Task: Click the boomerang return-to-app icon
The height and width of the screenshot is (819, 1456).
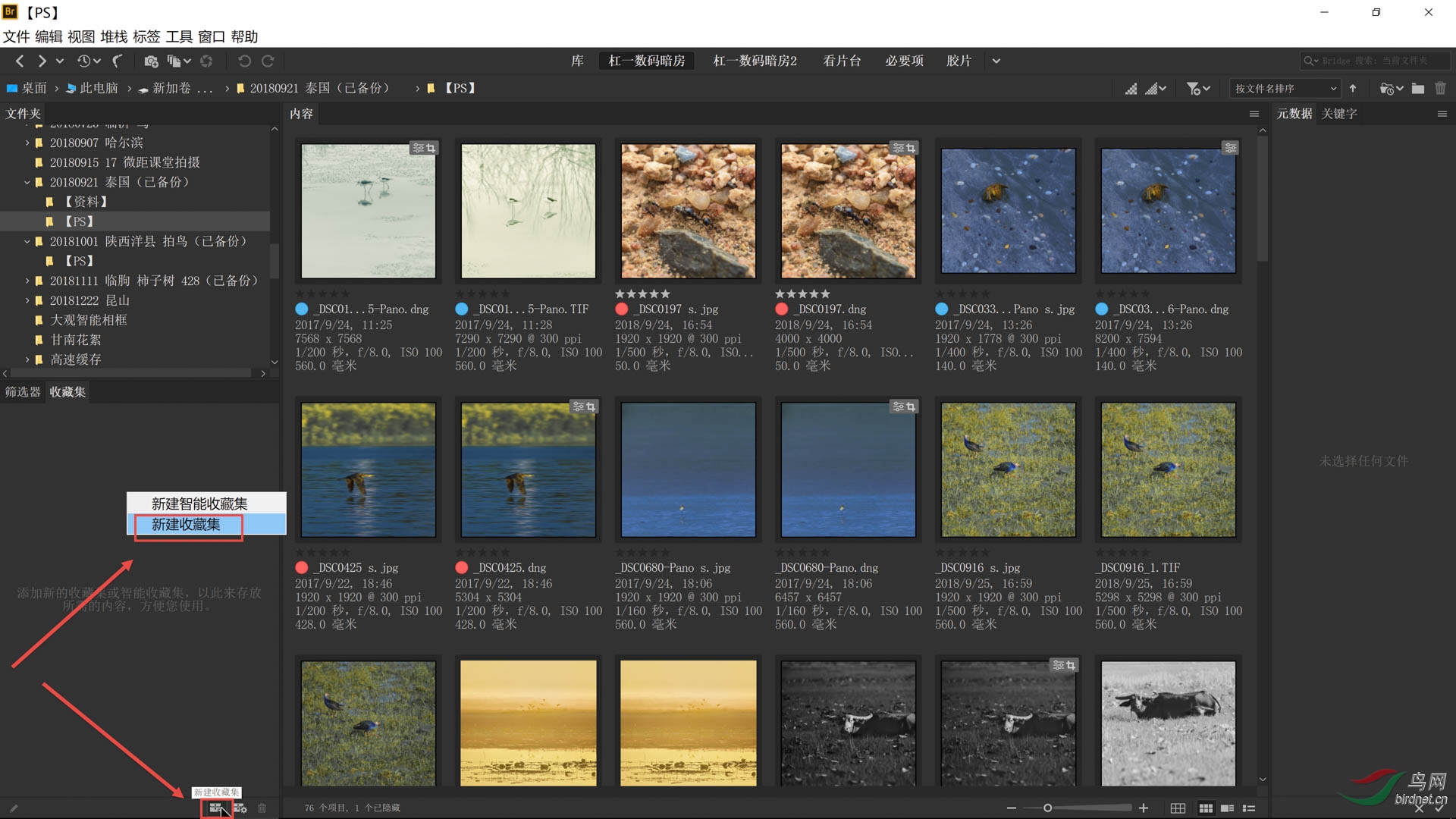Action: (117, 61)
